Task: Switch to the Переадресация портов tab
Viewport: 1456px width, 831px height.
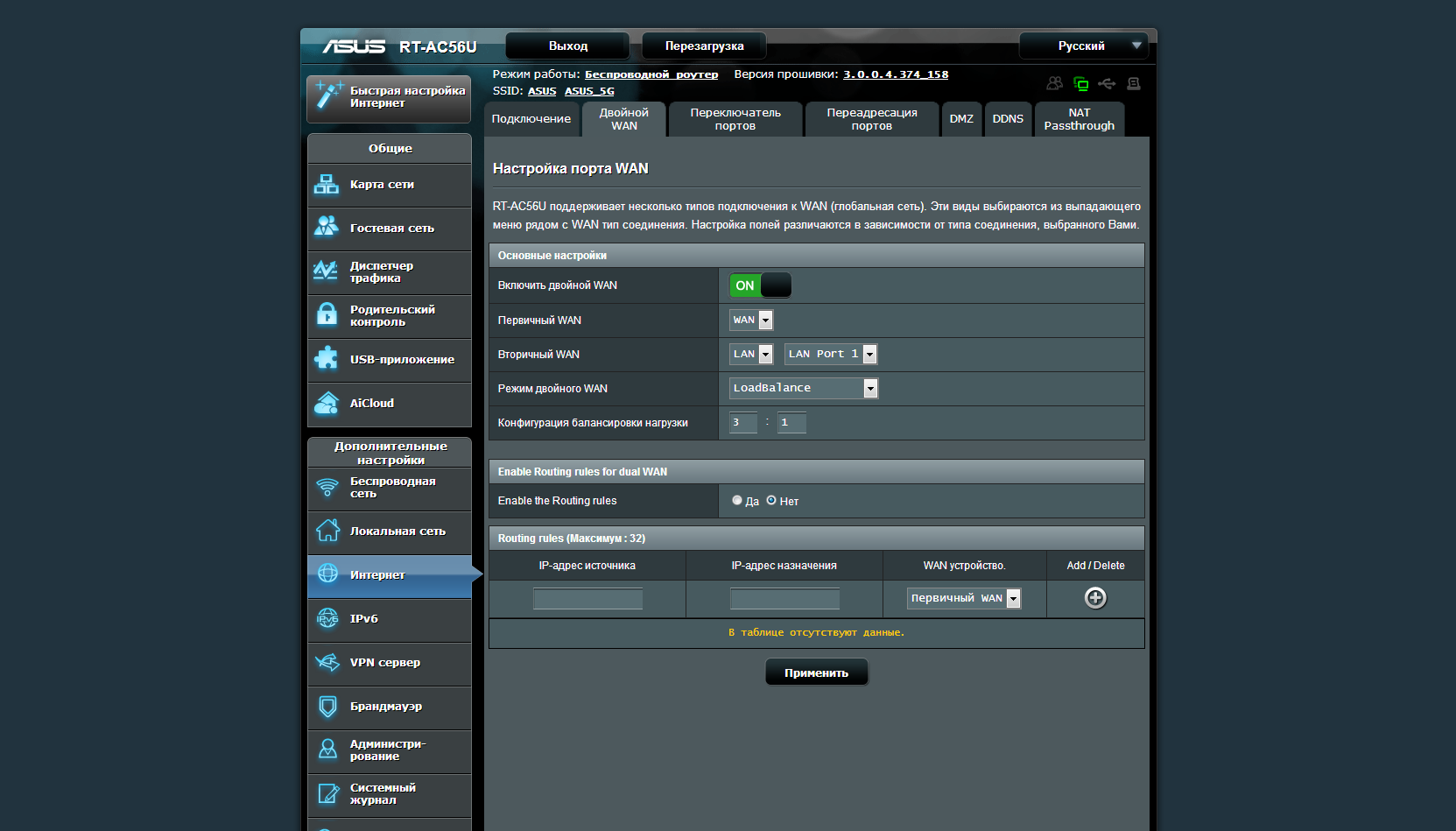Action: [872, 119]
